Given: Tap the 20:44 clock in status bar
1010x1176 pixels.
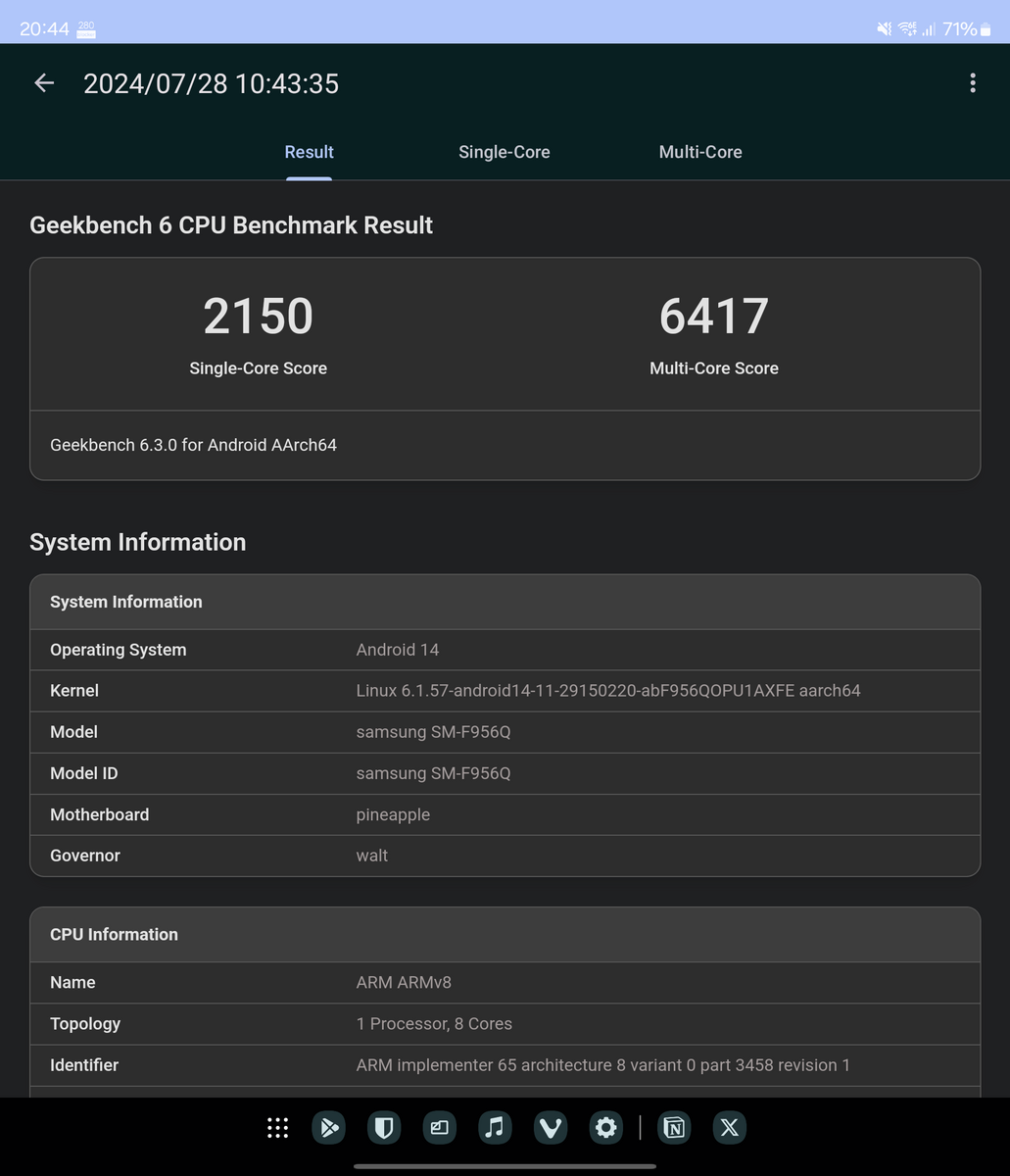Looking at the screenshot, I should [44, 29].
